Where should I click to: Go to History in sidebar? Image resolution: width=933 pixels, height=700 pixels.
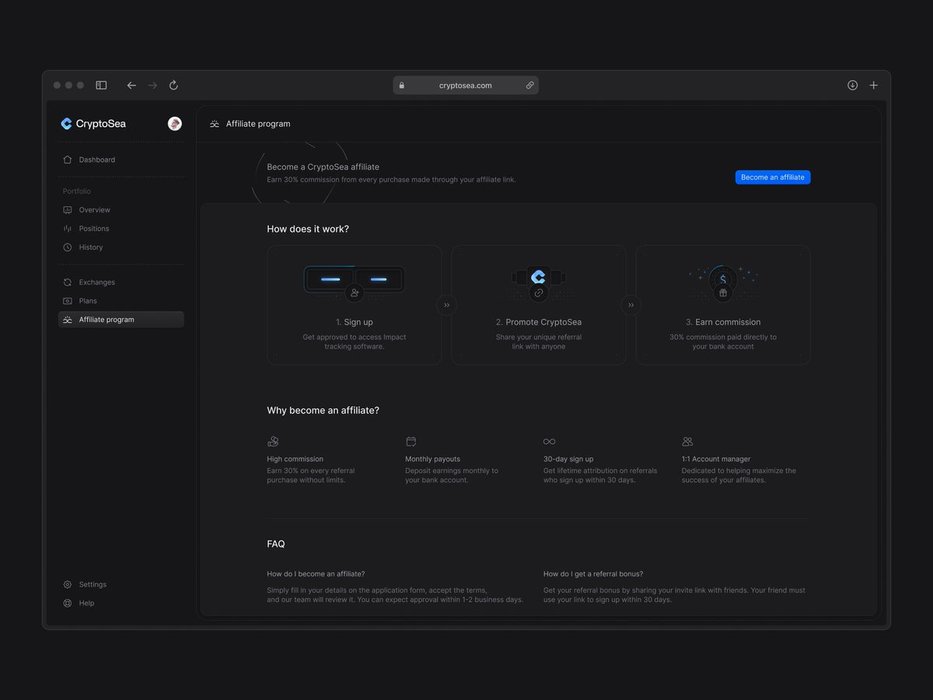90,247
